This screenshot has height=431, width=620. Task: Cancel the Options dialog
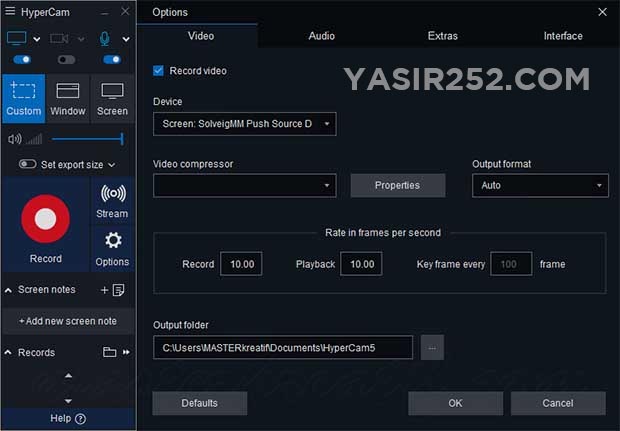tap(558, 403)
